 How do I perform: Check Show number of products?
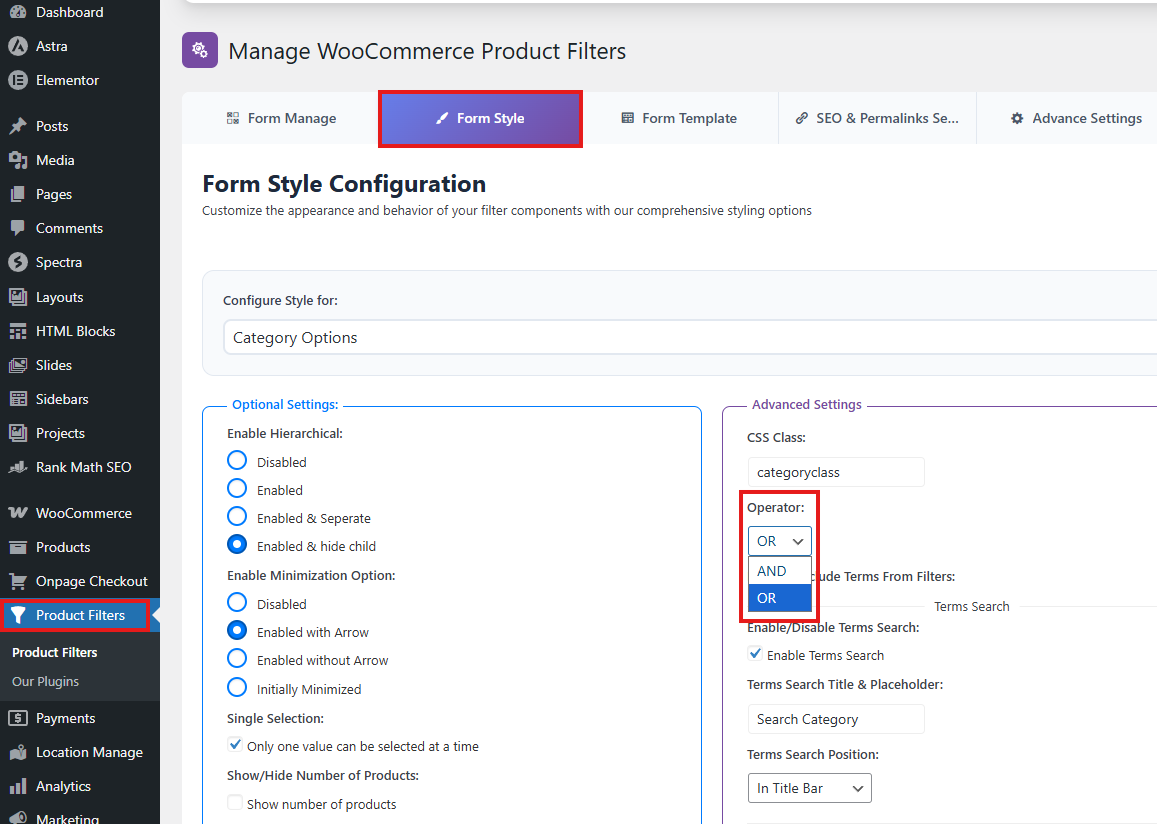(235, 803)
